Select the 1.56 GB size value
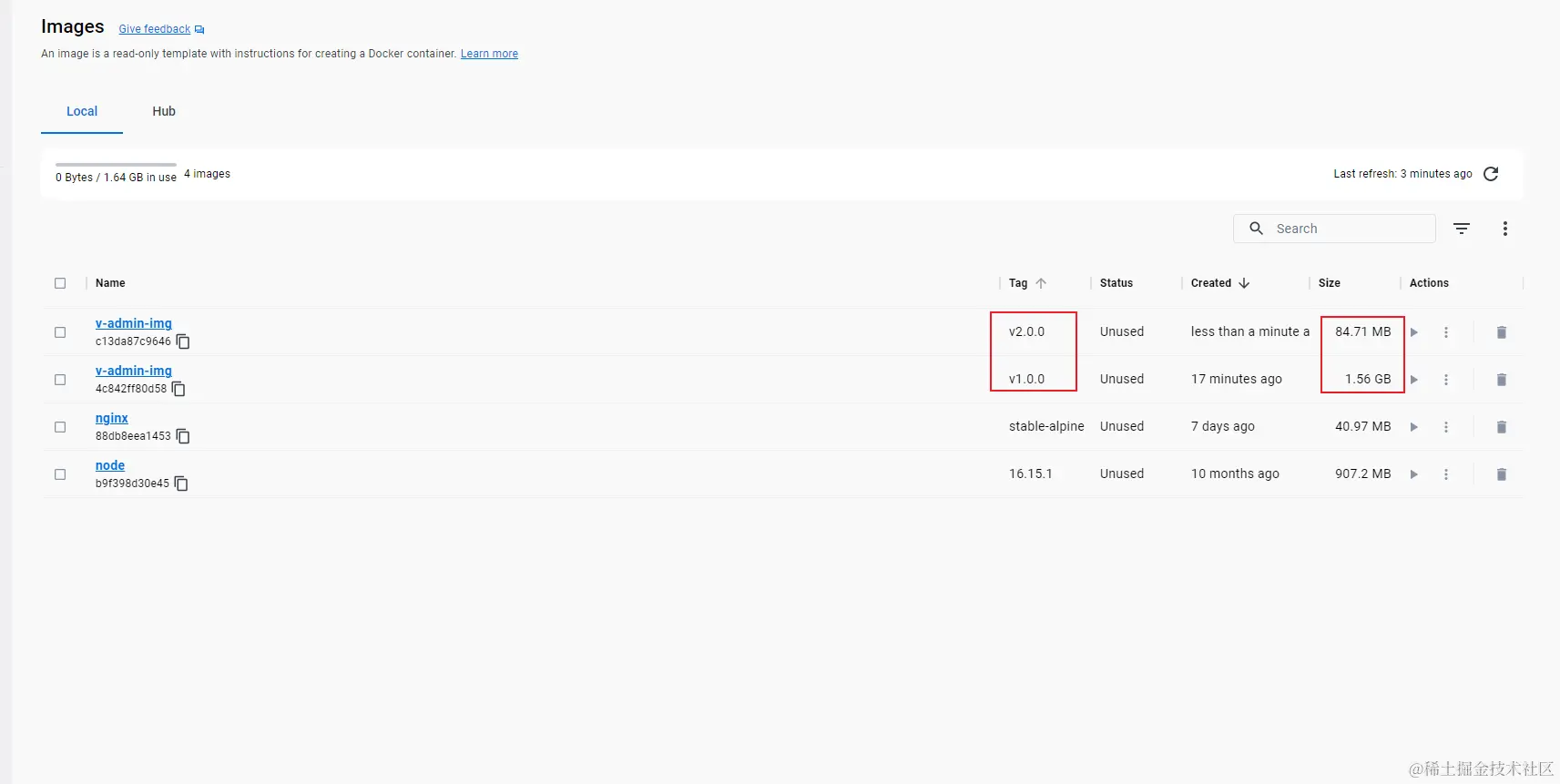This screenshot has width=1560, height=784. pyautogui.click(x=1368, y=379)
